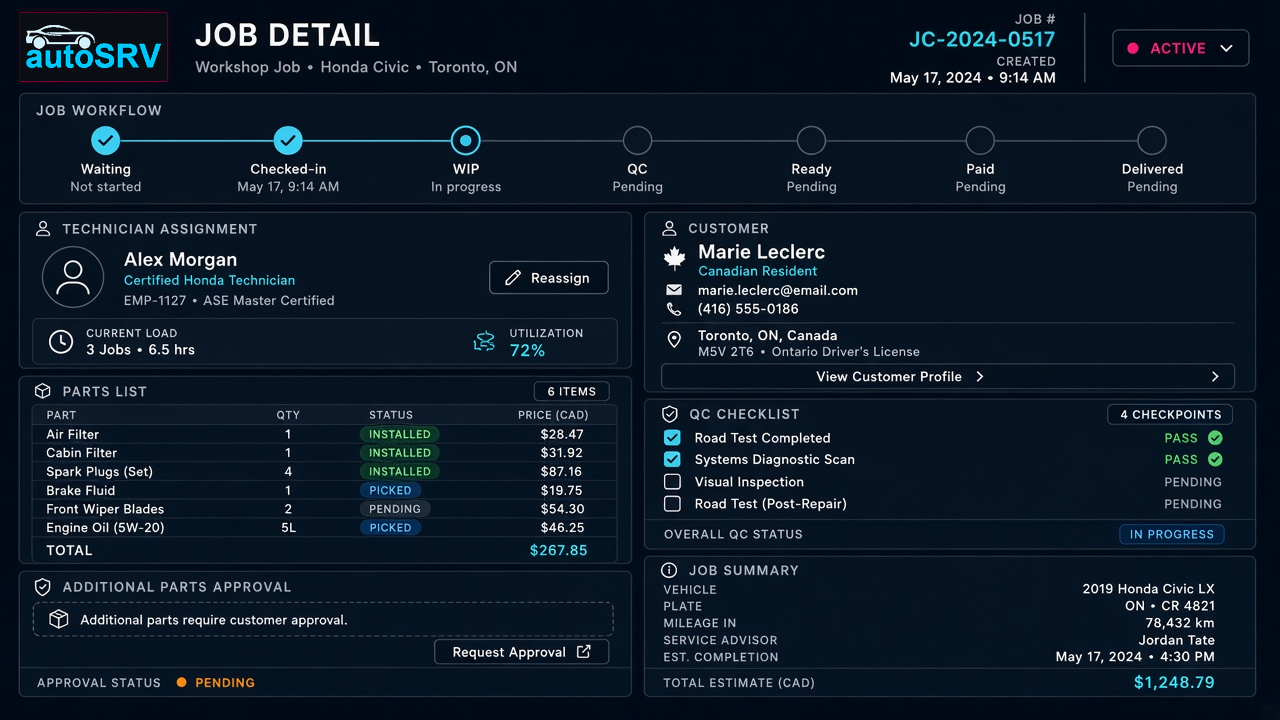Click the Parts List box icon

(x=43, y=391)
